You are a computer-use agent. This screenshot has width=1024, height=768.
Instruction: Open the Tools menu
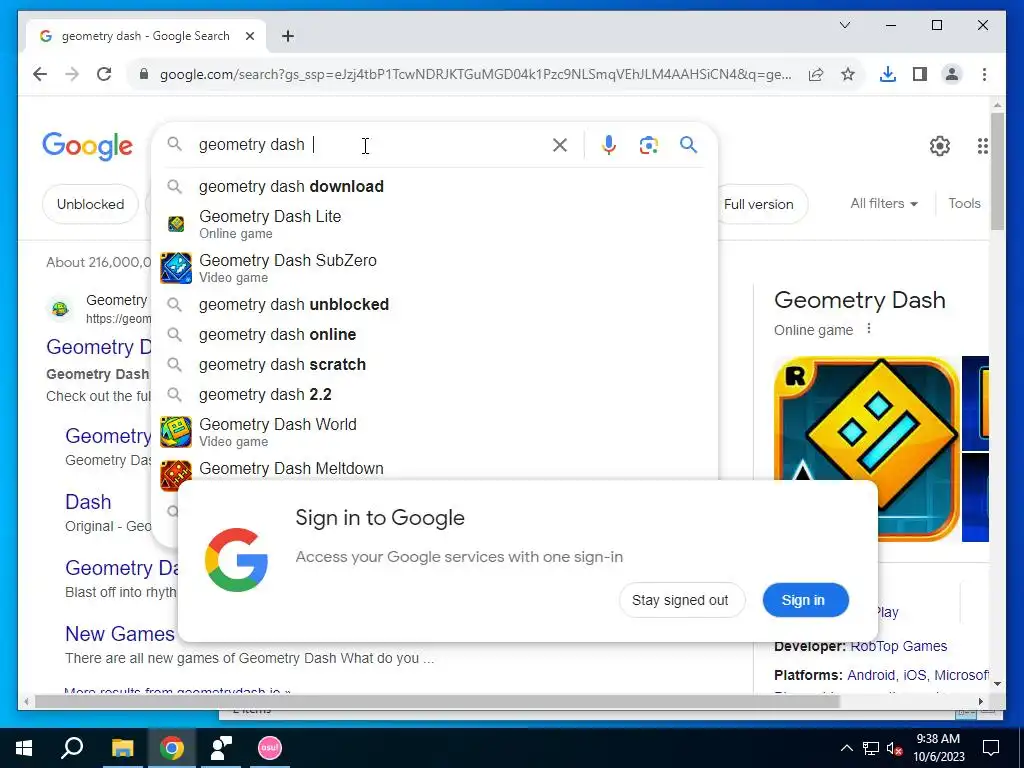[964, 204]
